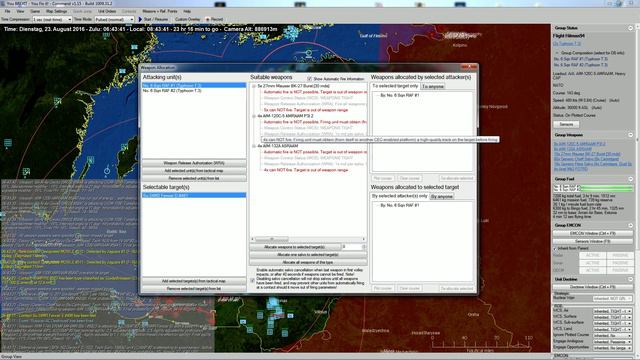The width and height of the screenshot is (640, 360).
Task: Open the WCS Surface doctrine dropdown
Action: (612, 317)
